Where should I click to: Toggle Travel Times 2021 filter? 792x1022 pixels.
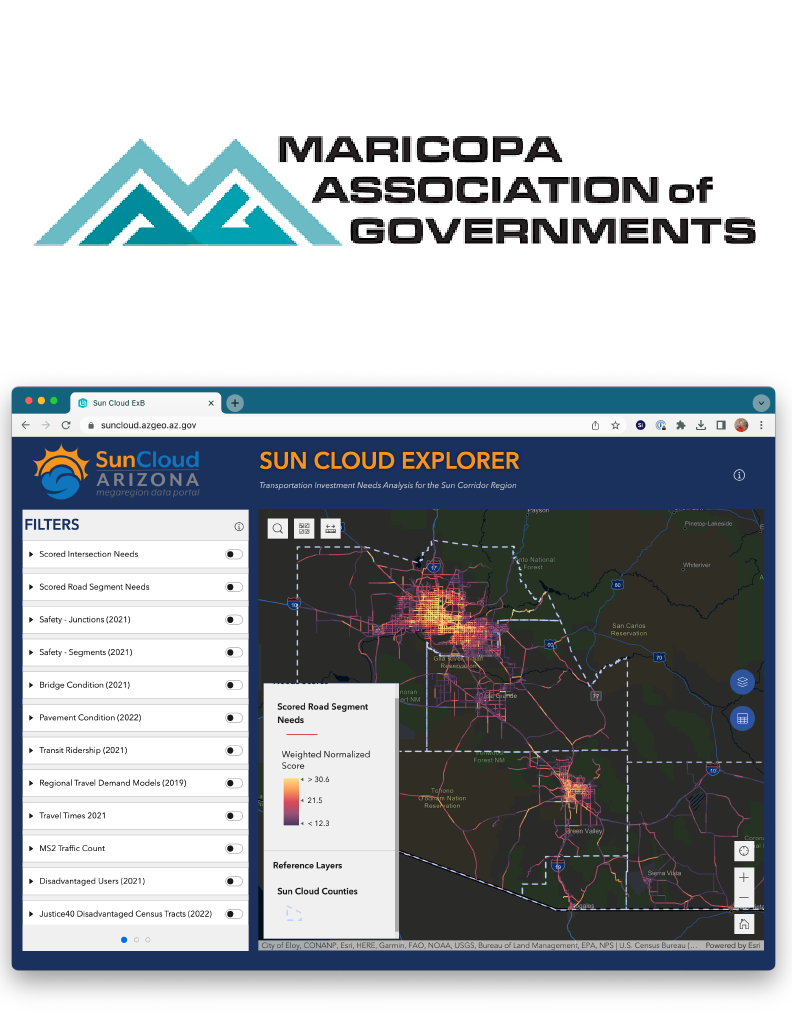(x=234, y=816)
